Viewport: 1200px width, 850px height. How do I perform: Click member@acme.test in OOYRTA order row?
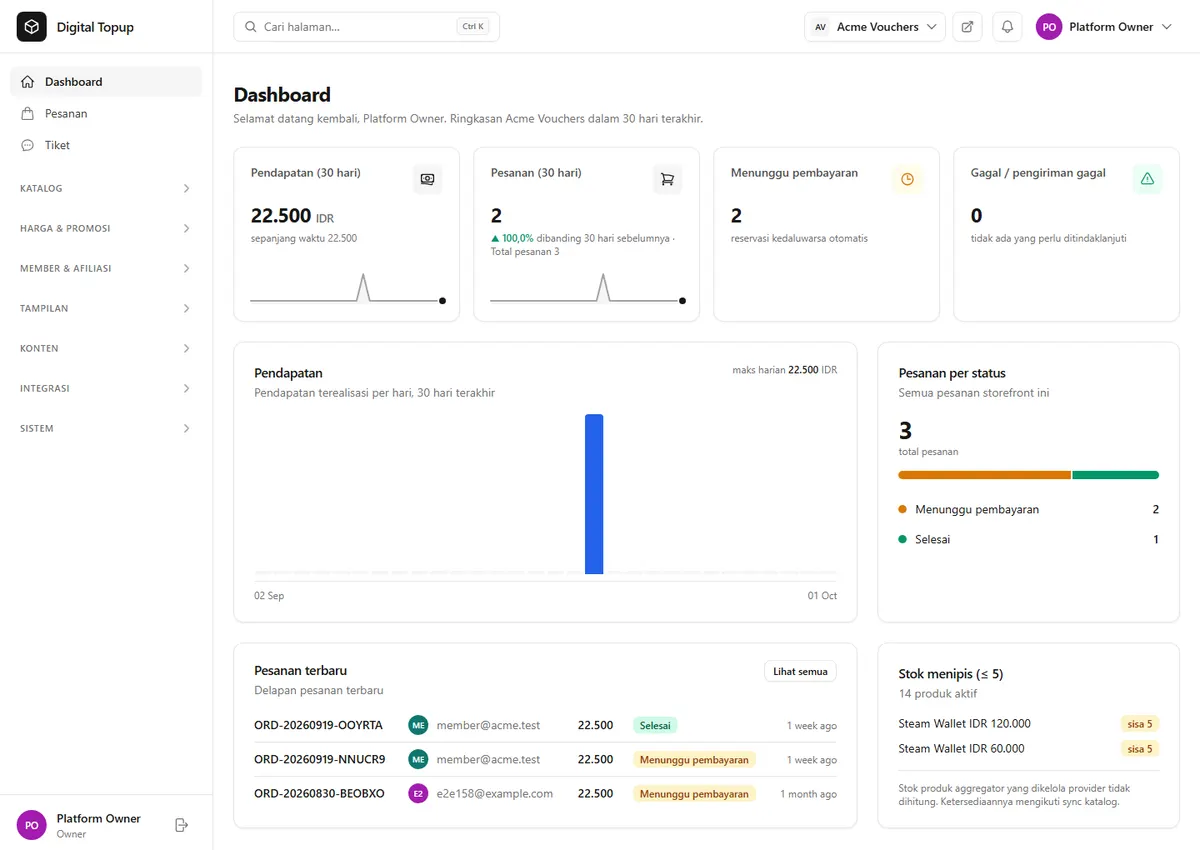(x=488, y=725)
